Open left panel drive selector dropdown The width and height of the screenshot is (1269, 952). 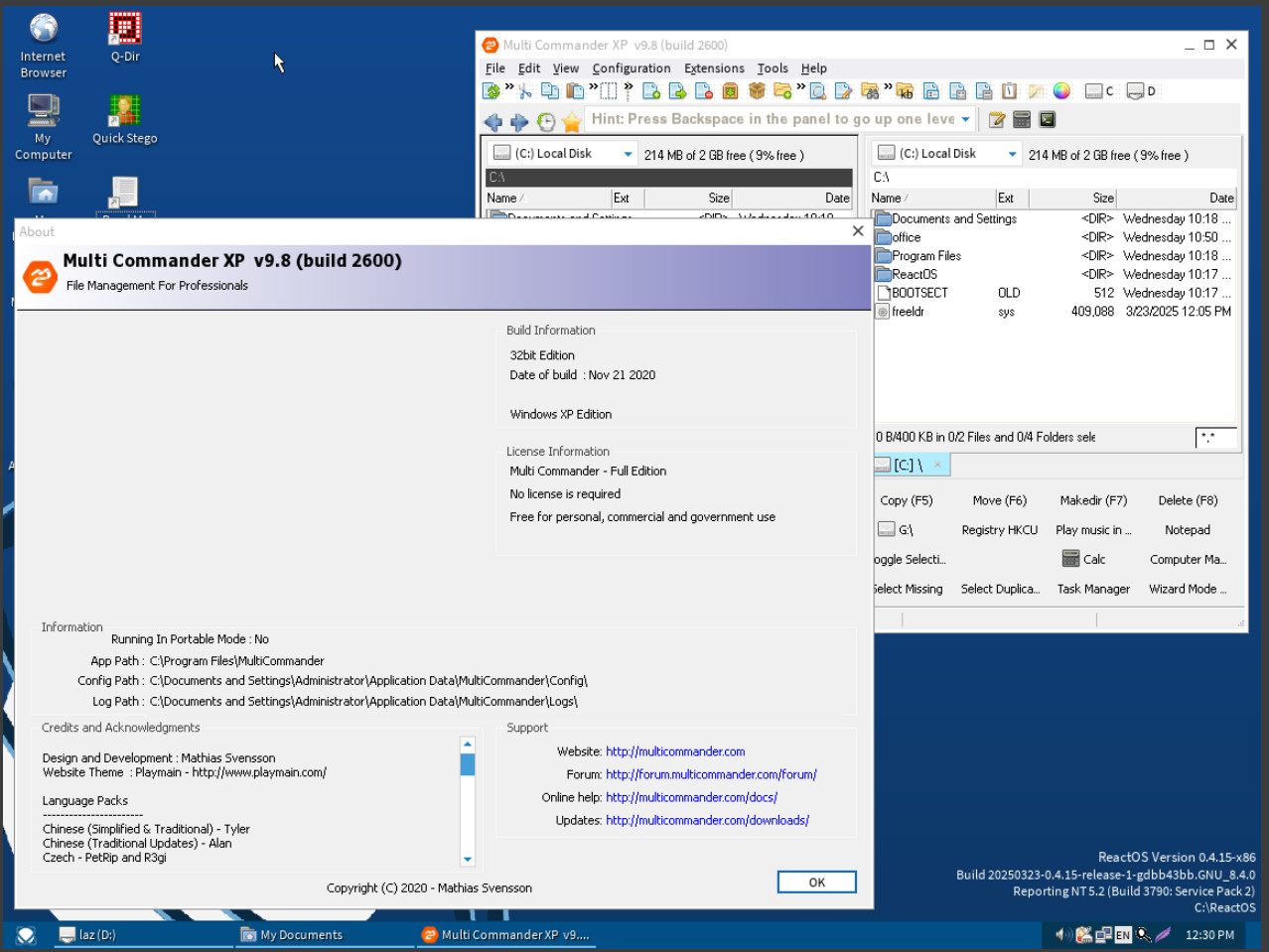(628, 154)
